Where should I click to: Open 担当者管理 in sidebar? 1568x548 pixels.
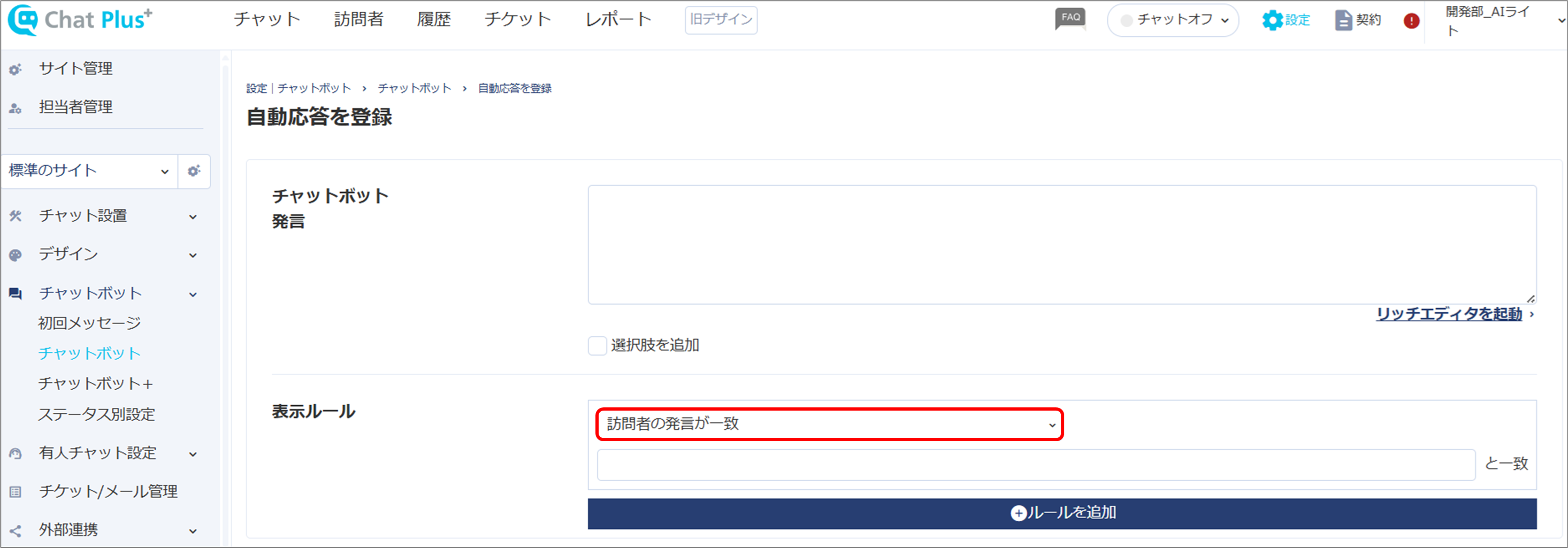click(75, 107)
